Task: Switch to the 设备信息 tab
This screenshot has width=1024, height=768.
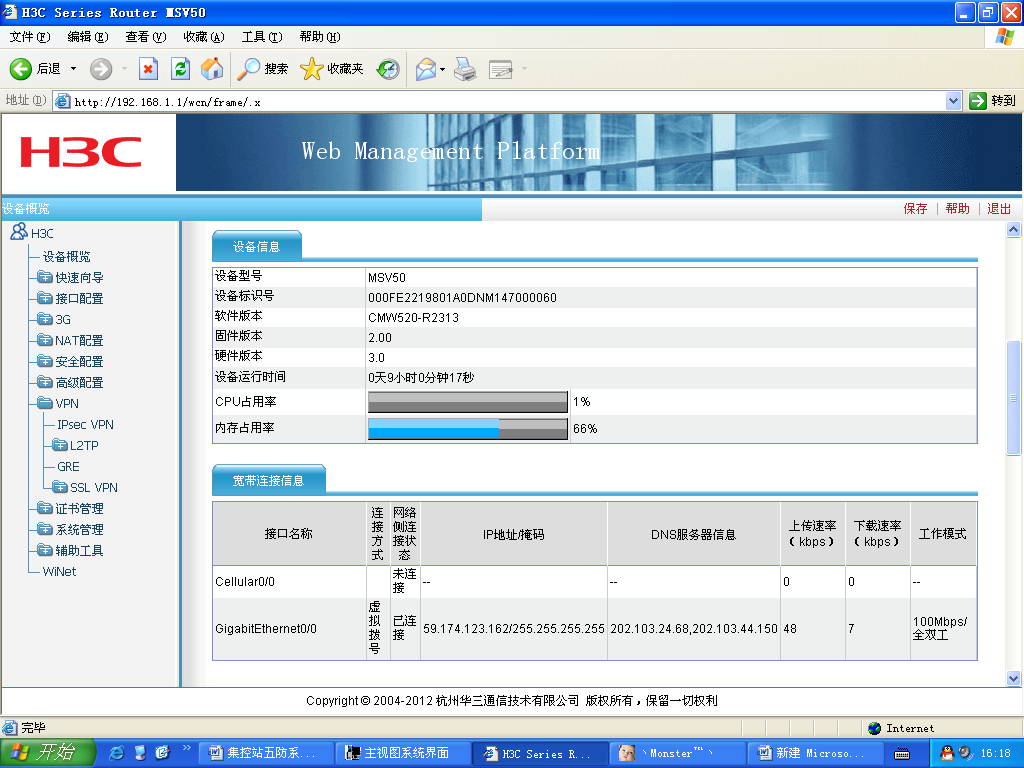Action: (256, 244)
